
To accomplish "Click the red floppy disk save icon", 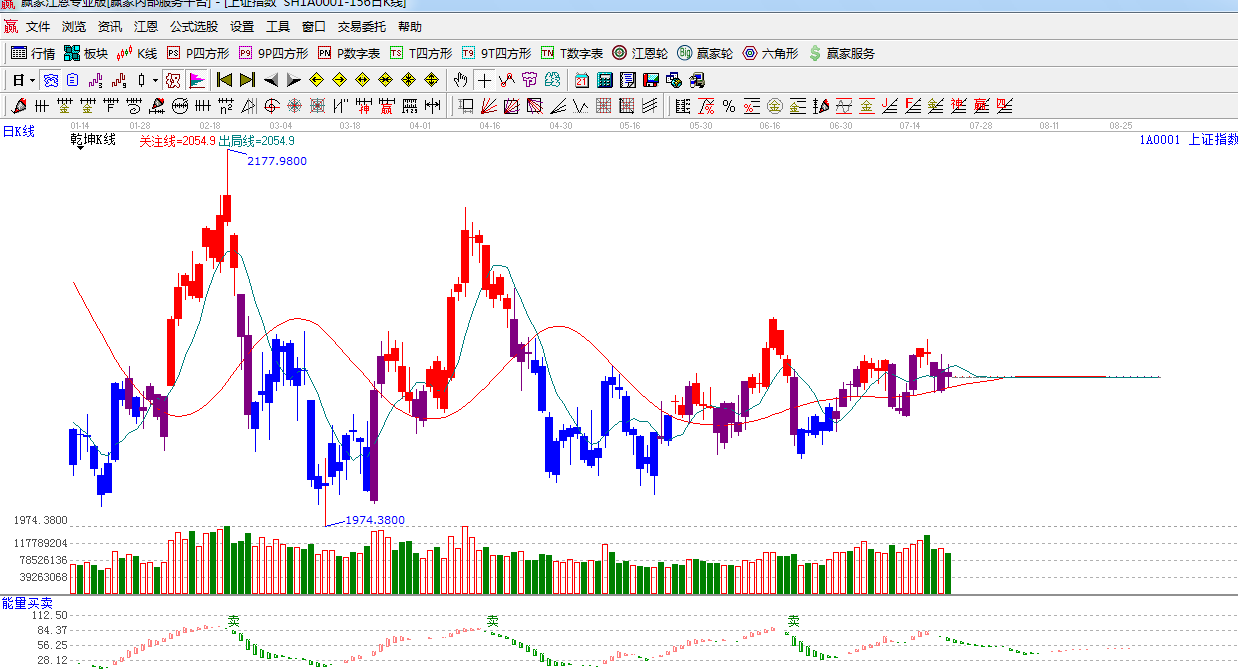I will (650, 80).
